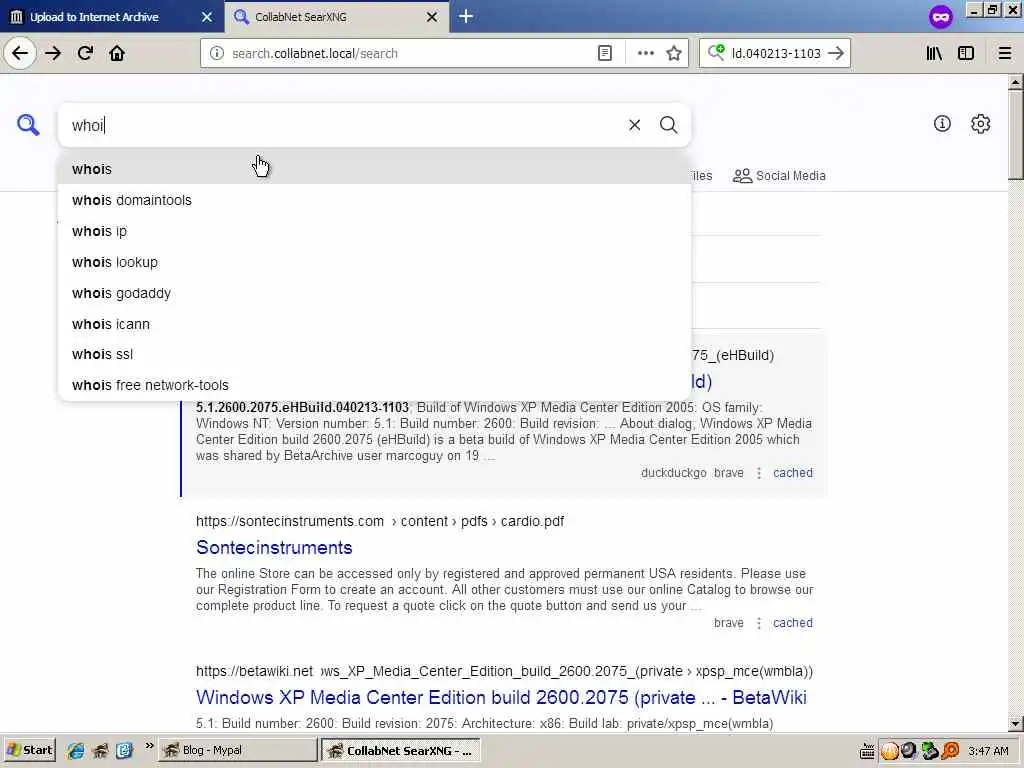
Task: Close the CollabNet SearXNG tab
Action: coord(432,17)
